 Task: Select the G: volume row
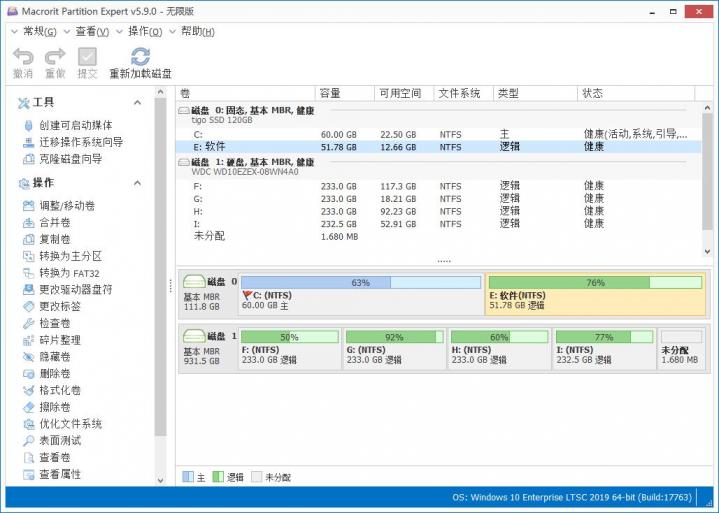coord(439,199)
